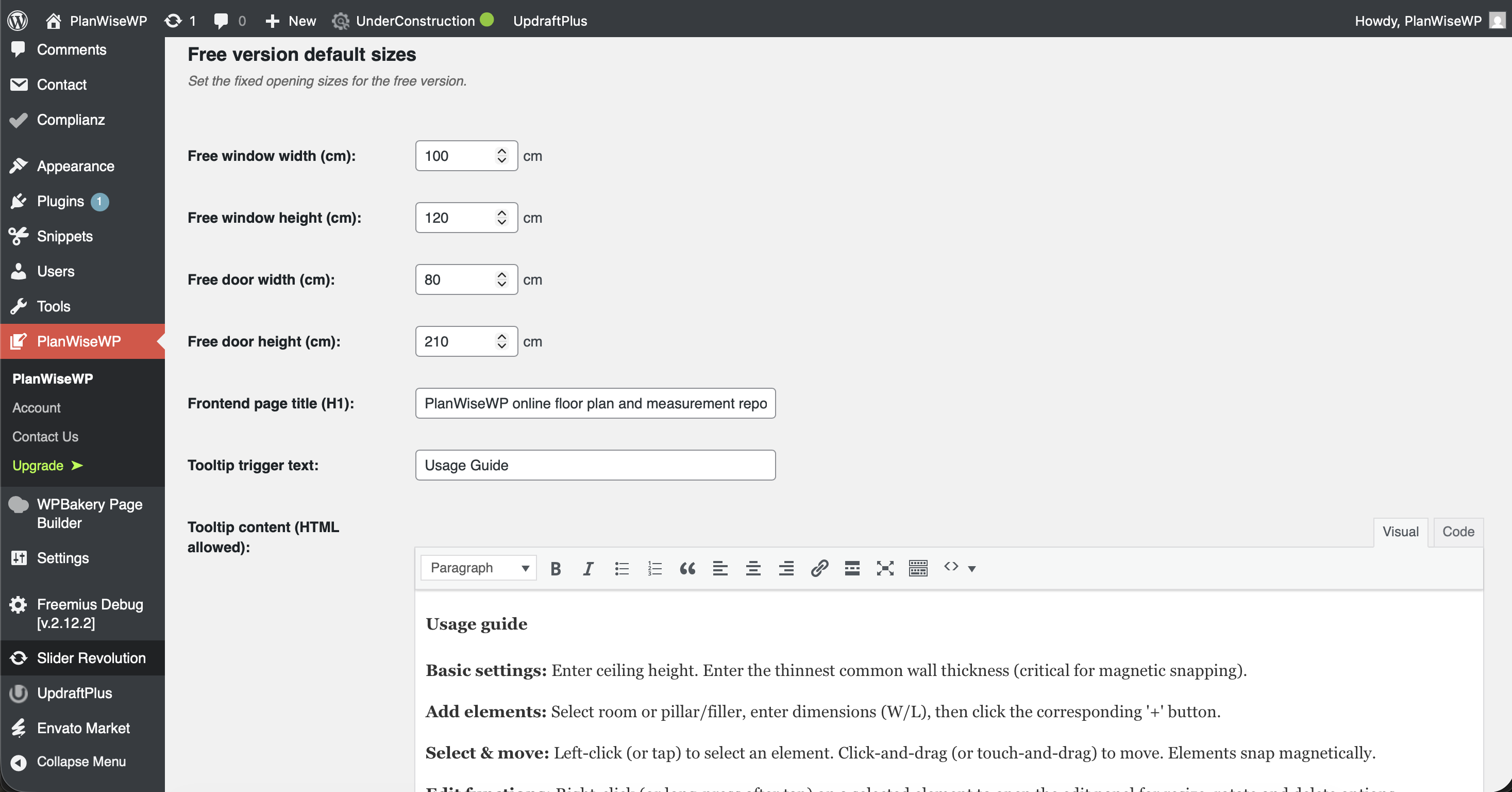Open the WordPress logo menu

pos(17,21)
